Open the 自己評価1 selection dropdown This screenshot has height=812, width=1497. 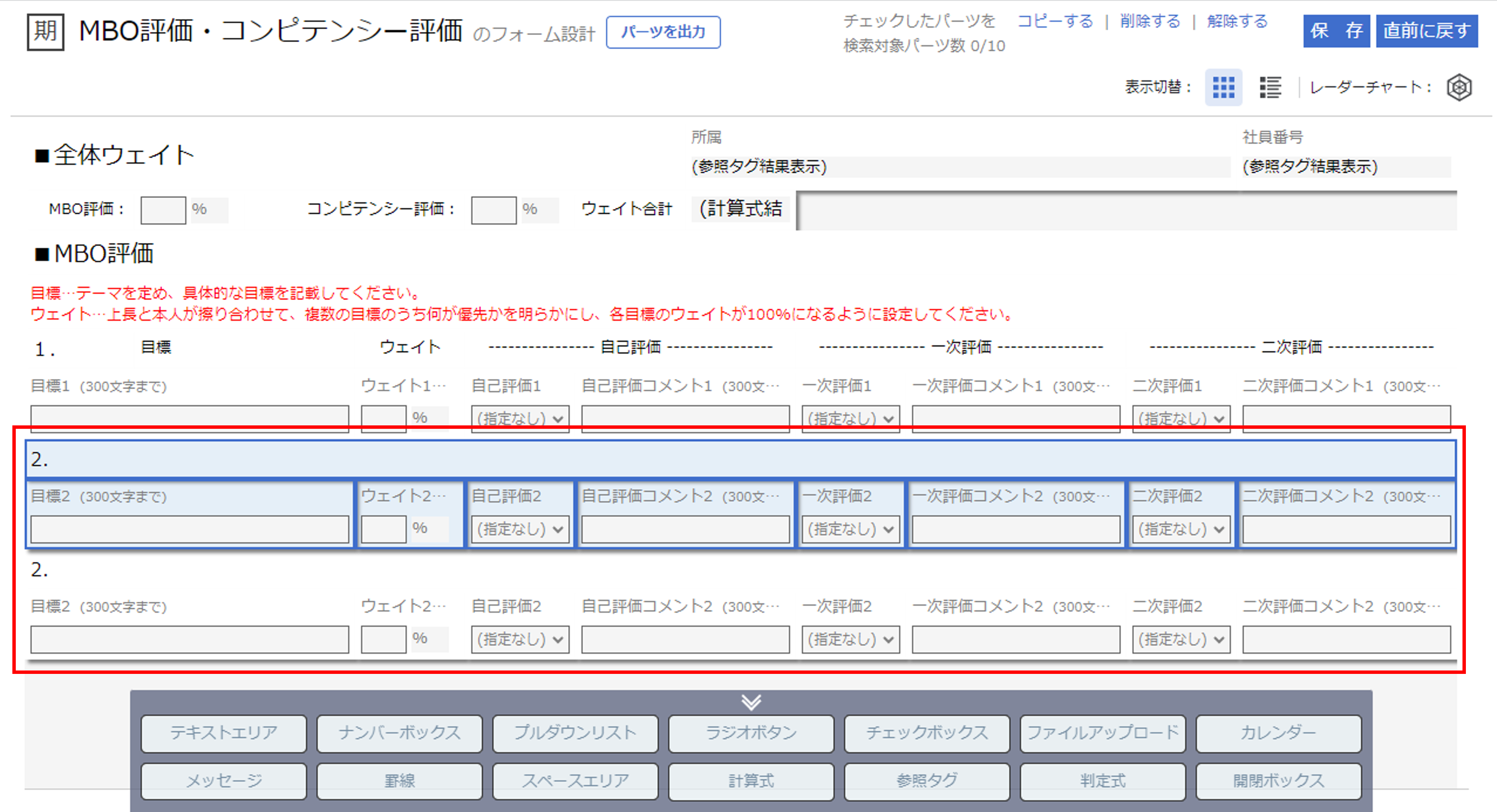click(x=519, y=418)
